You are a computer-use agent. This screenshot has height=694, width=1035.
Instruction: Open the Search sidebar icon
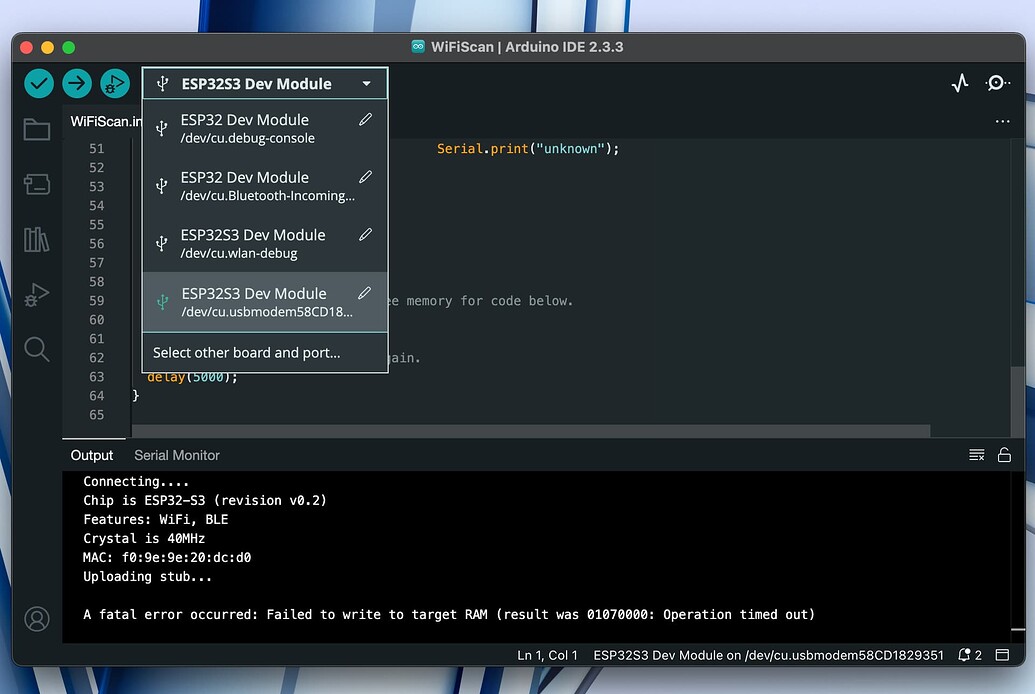tap(37, 349)
